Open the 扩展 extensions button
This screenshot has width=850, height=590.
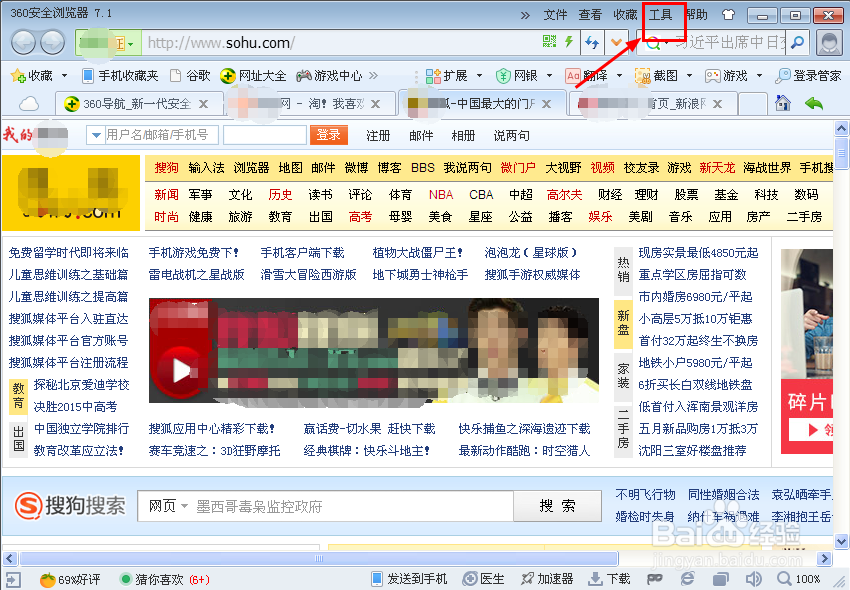447,75
